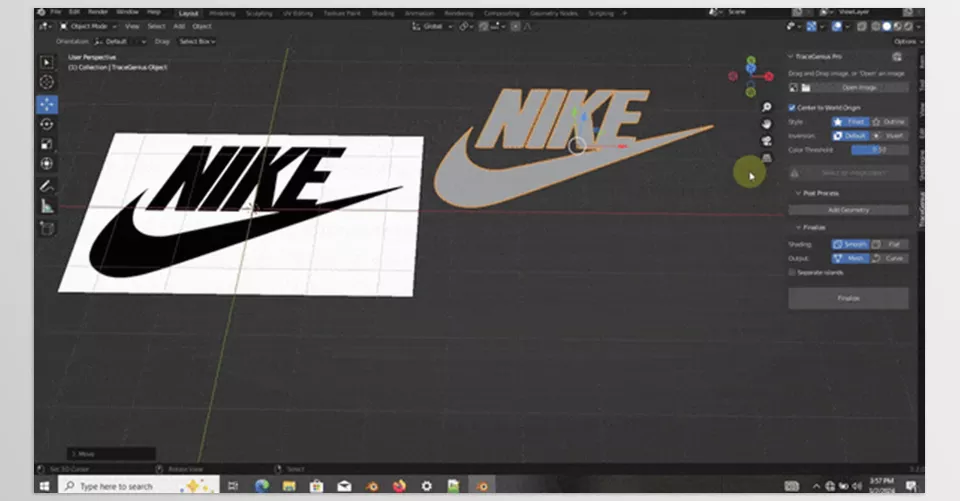
Task: Click the zoom magnifier viewport icon
Action: click(x=767, y=107)
